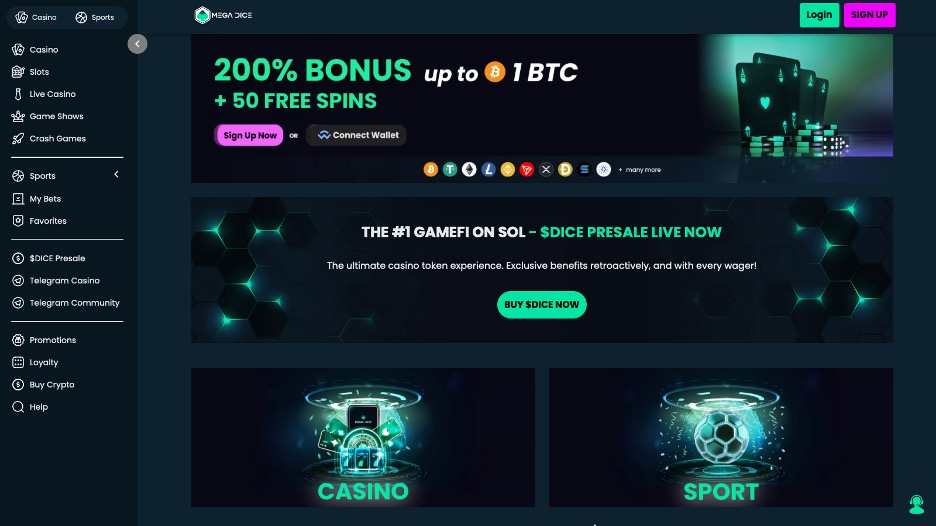936x526 pixels.
Task: Open the CASINO tile
Action: (363, 437)
